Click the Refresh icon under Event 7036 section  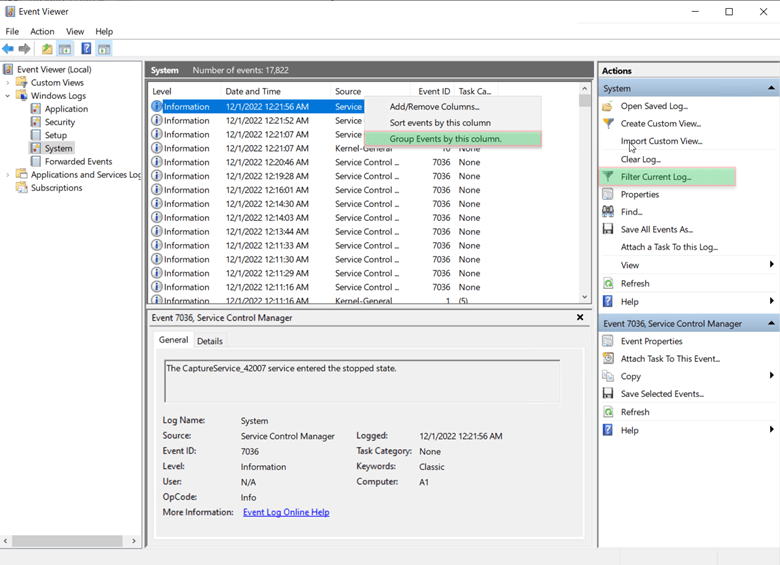pos(608,412)
